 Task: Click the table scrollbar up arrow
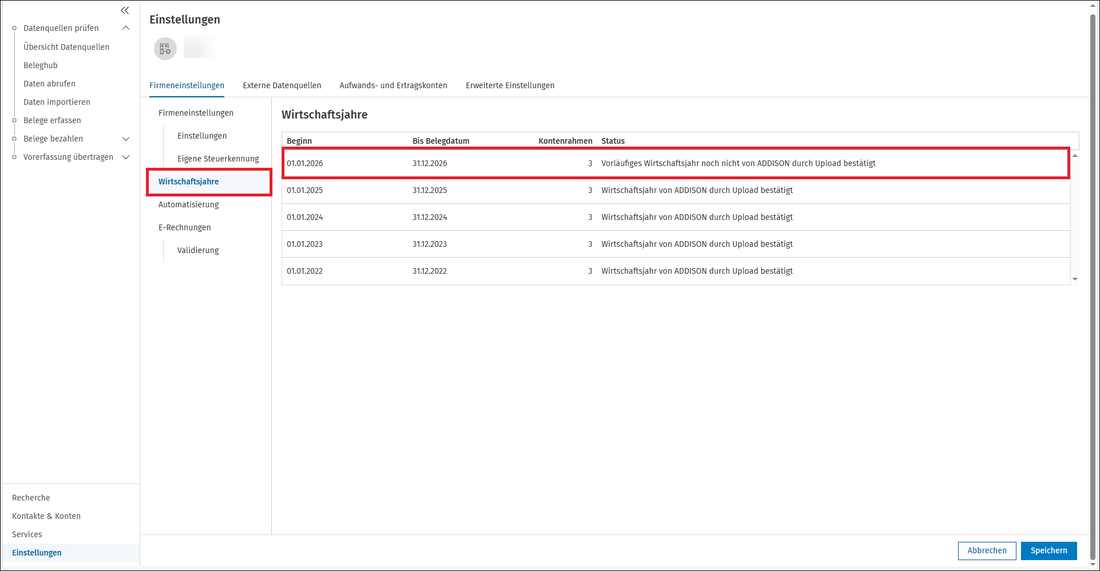click(1075, 156)
